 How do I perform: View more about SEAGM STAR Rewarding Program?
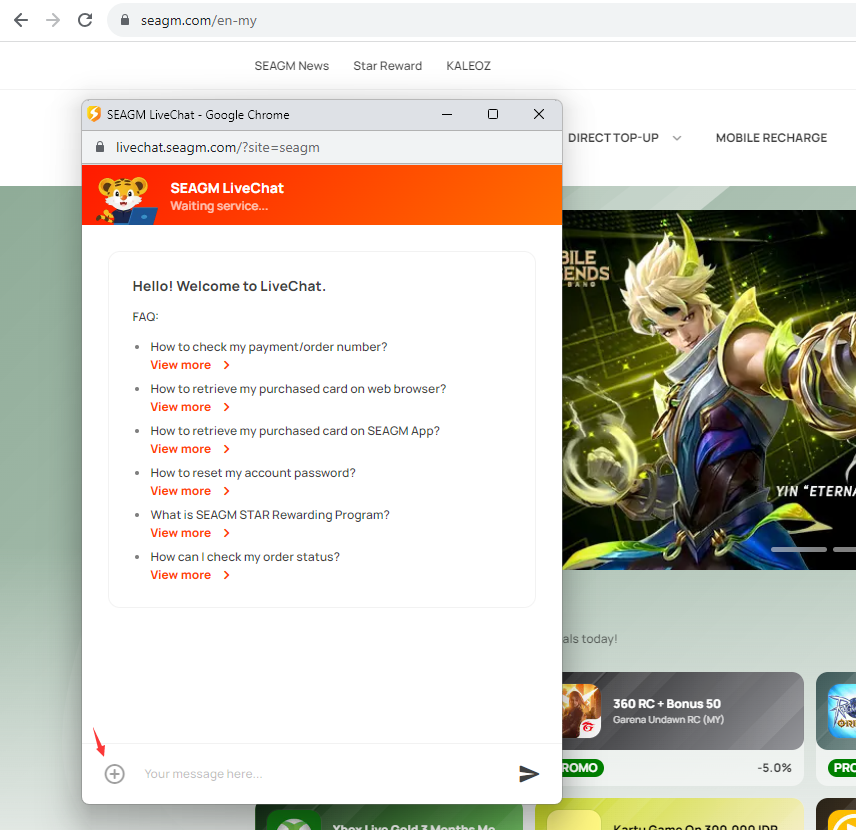(x=181, y=533)
